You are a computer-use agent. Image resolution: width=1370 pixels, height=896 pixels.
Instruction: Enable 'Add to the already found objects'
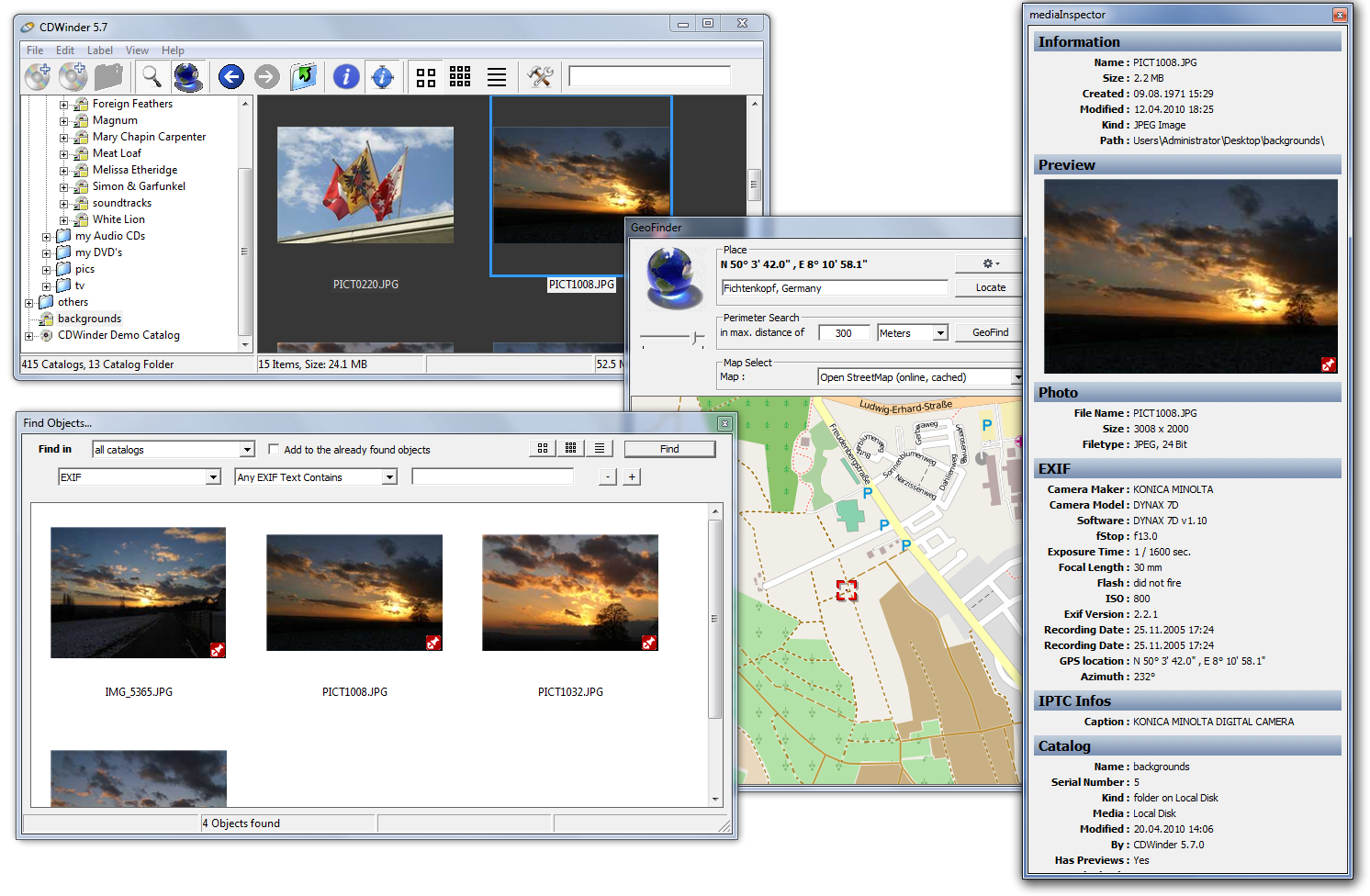point(274,450)
